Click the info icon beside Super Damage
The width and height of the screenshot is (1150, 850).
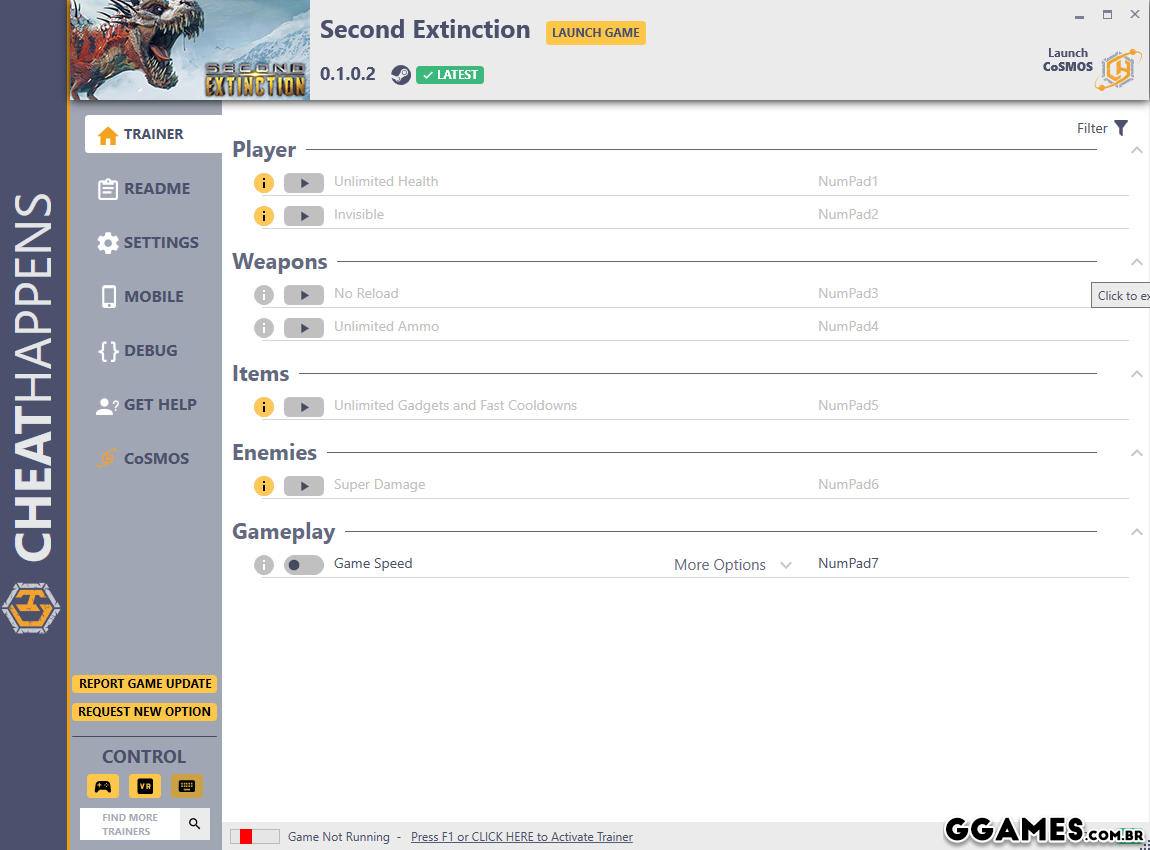click(x=263, y=486)
